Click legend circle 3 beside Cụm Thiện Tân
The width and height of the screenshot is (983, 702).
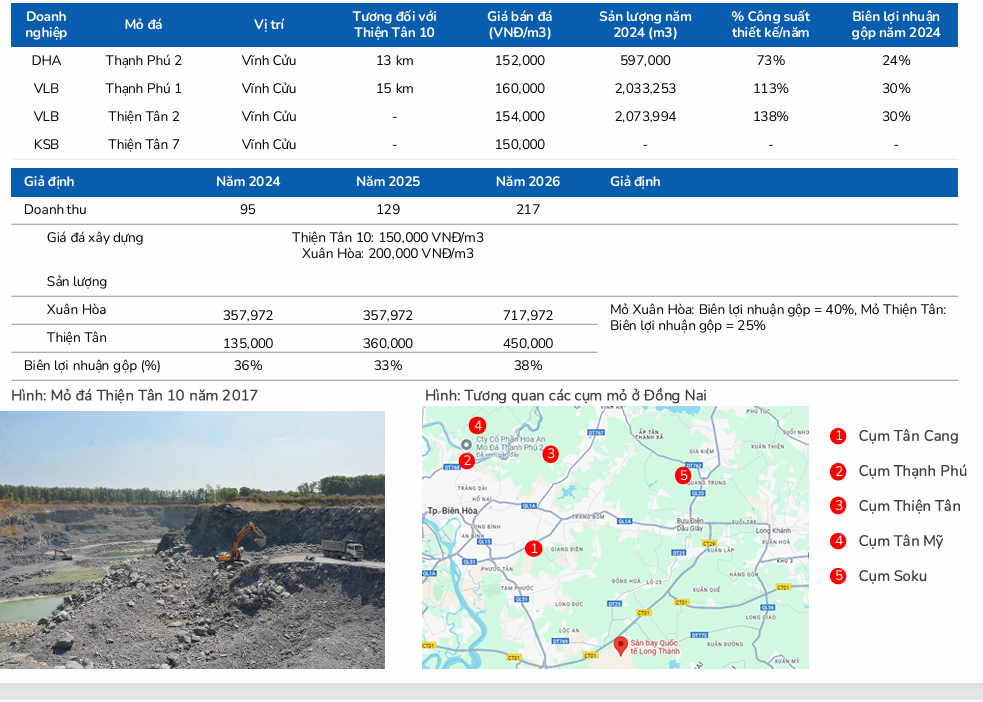point(838,506)
